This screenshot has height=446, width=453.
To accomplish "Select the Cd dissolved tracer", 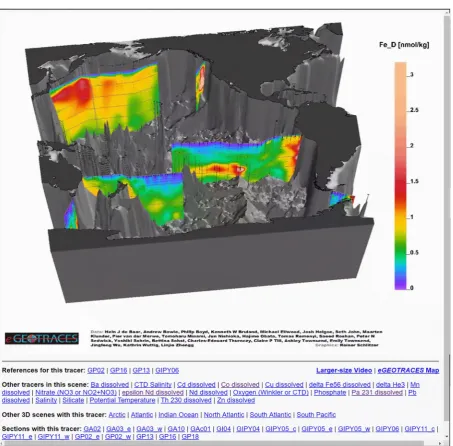I will (196, 385).
